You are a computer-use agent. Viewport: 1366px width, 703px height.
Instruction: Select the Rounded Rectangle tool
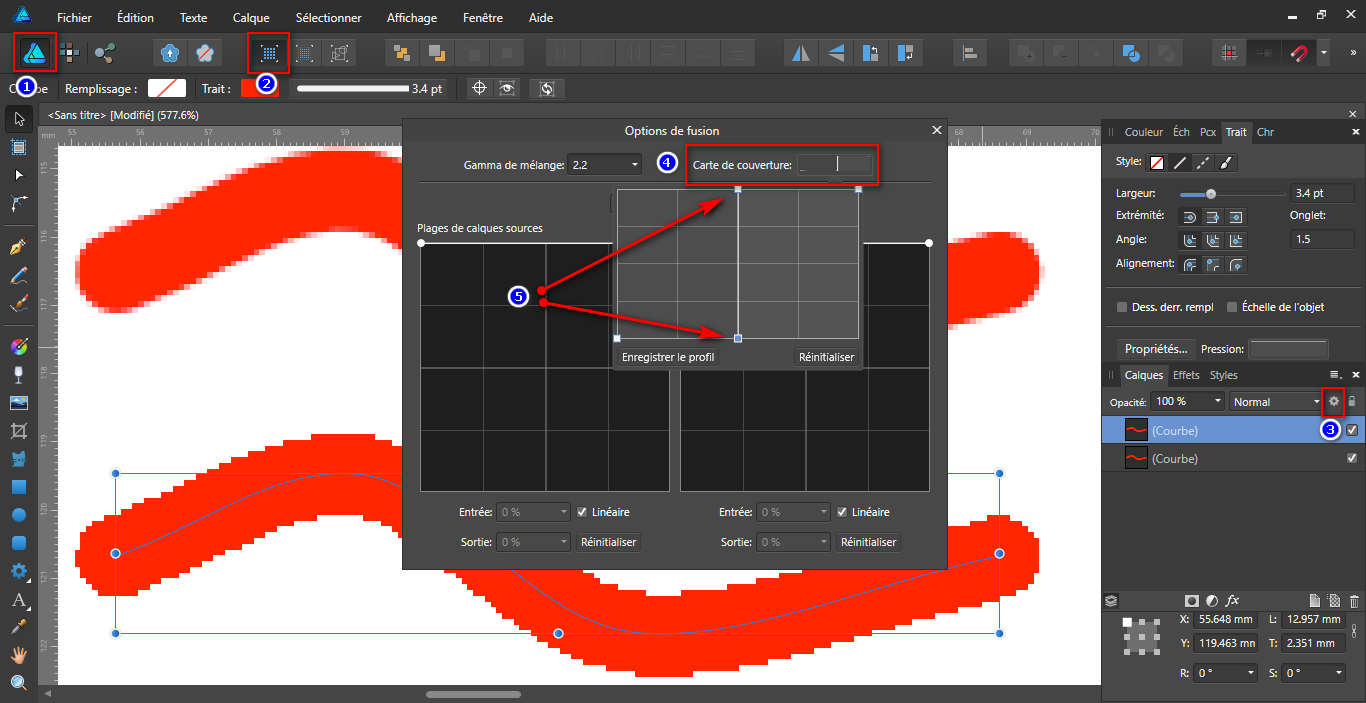(18, 543)
